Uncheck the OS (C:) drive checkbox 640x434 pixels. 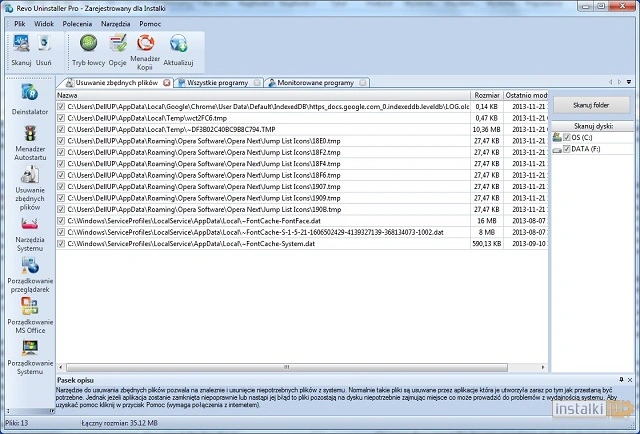tap(565, 137)
